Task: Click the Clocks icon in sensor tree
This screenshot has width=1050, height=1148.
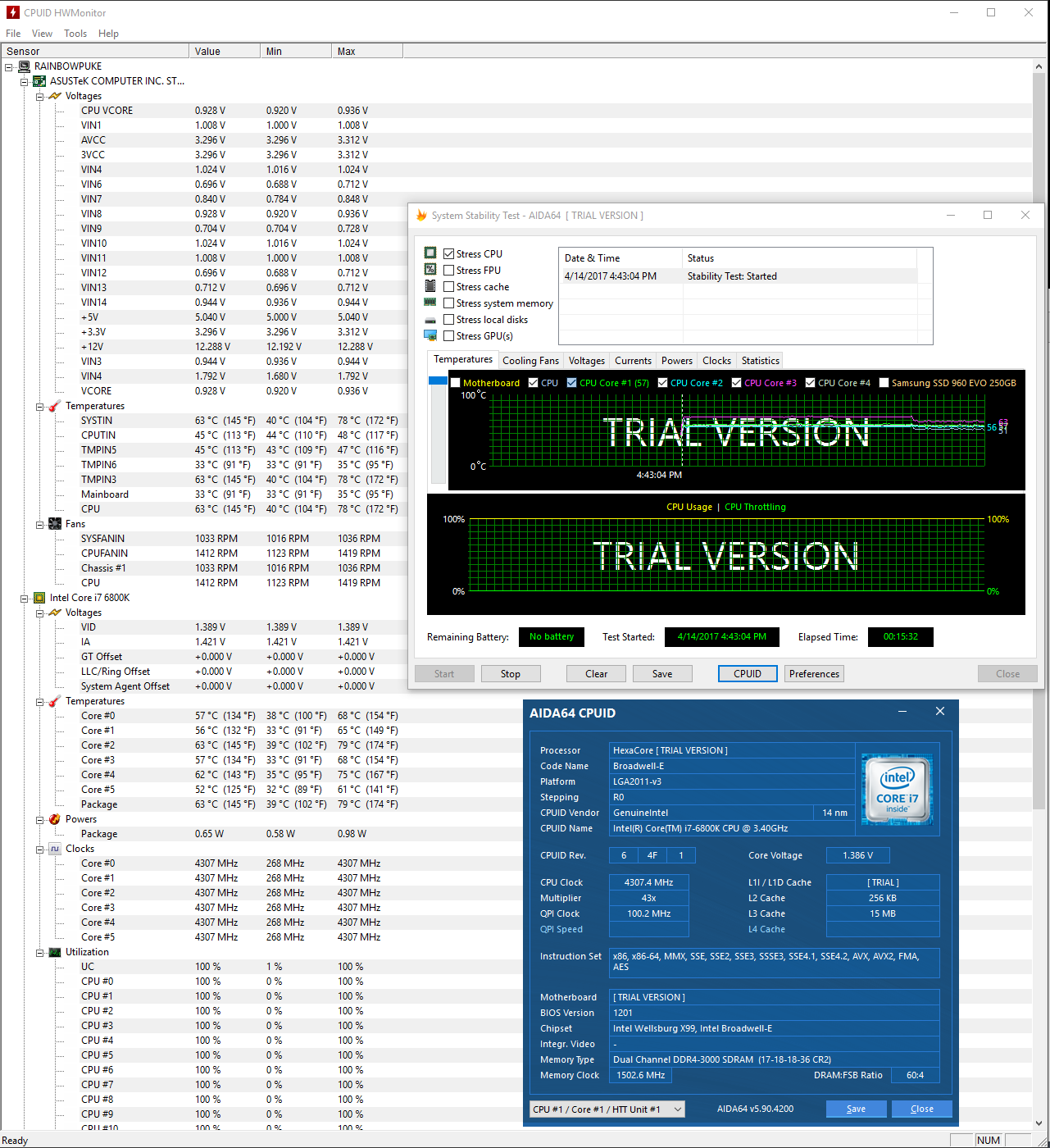Action: click(x=55, y=849)
